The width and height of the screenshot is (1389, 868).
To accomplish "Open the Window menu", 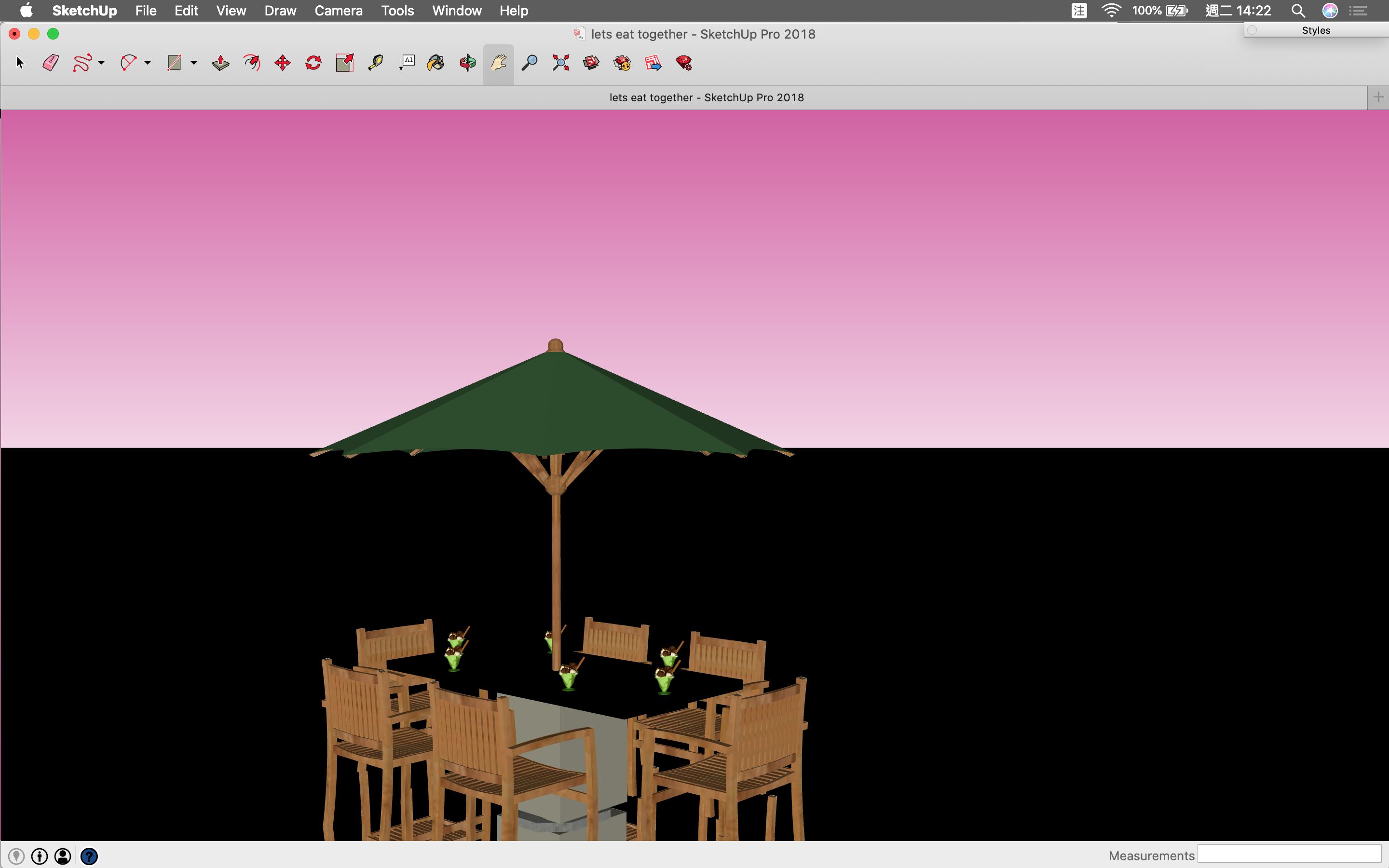I will (x=456, y=11).
